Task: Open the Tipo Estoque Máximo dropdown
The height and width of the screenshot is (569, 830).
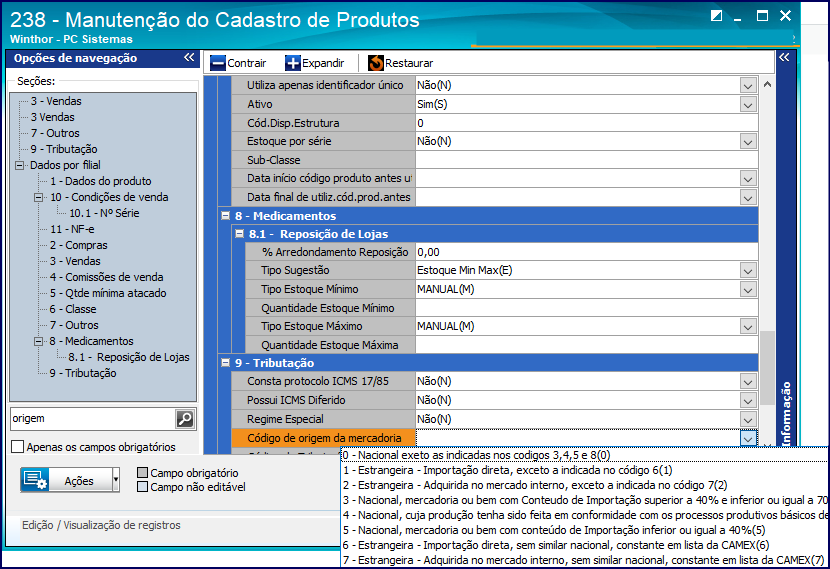Action: click(x=747, y=327)
